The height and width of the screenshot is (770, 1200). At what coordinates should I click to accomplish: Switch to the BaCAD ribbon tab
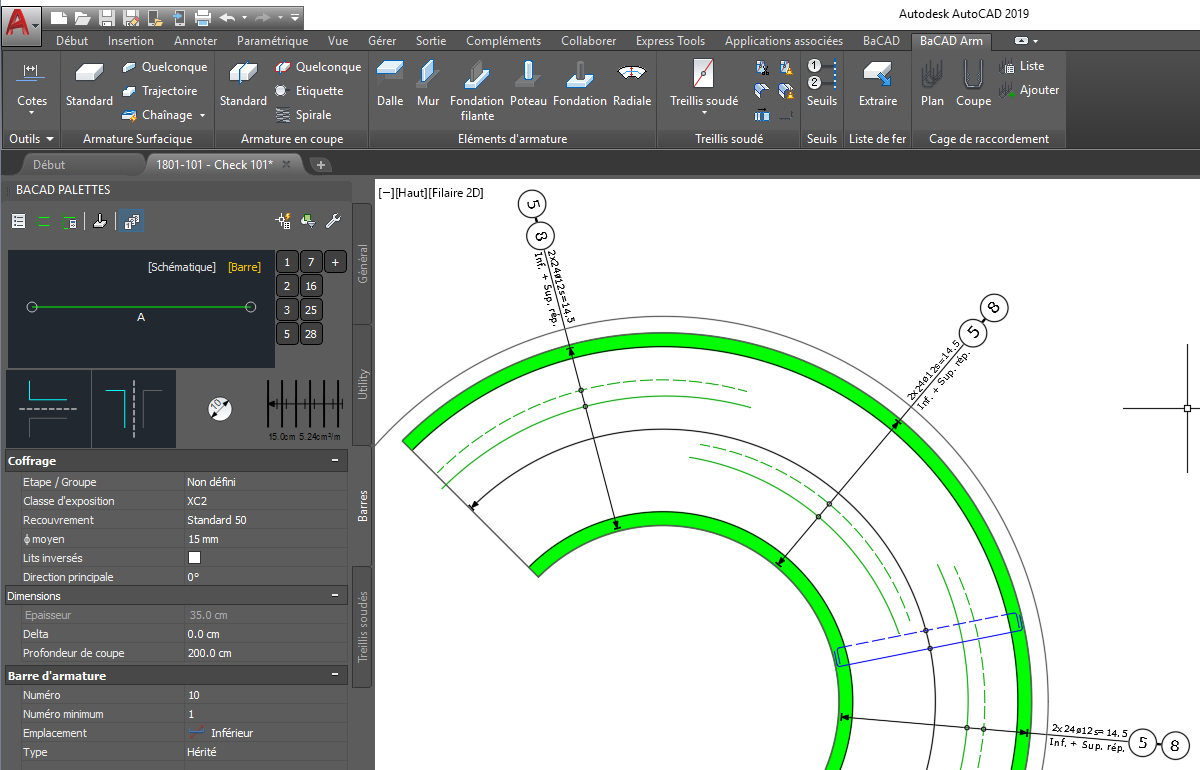[x=881, y=41]
